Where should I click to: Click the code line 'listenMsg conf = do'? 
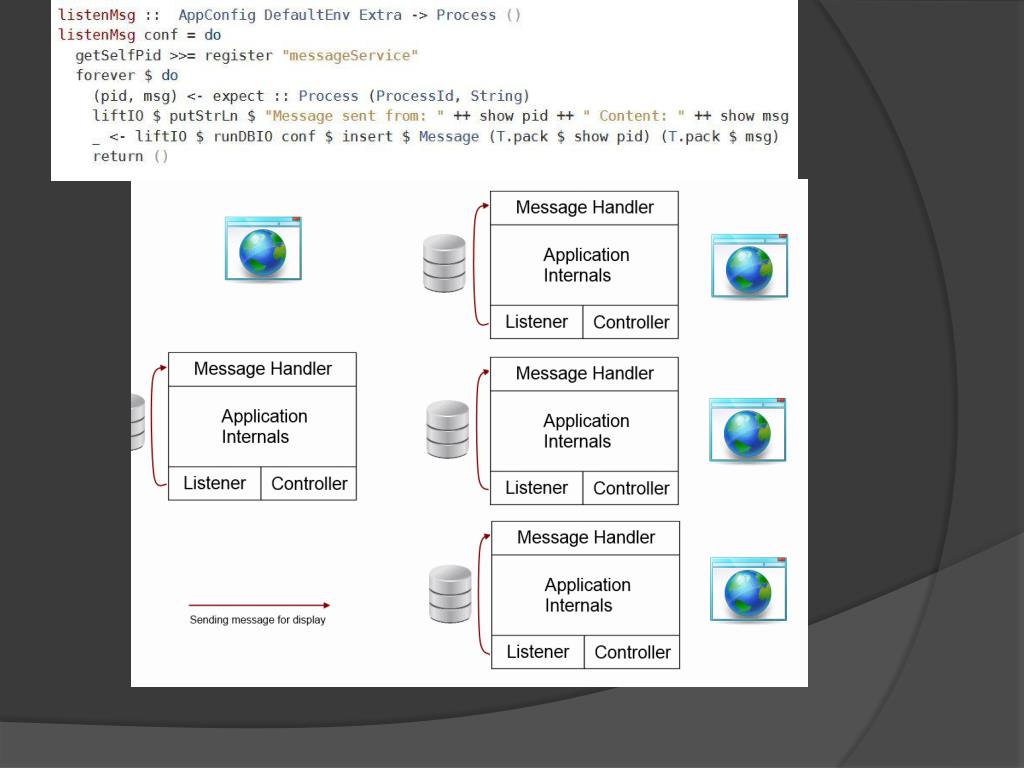click(x=139, y=35)
